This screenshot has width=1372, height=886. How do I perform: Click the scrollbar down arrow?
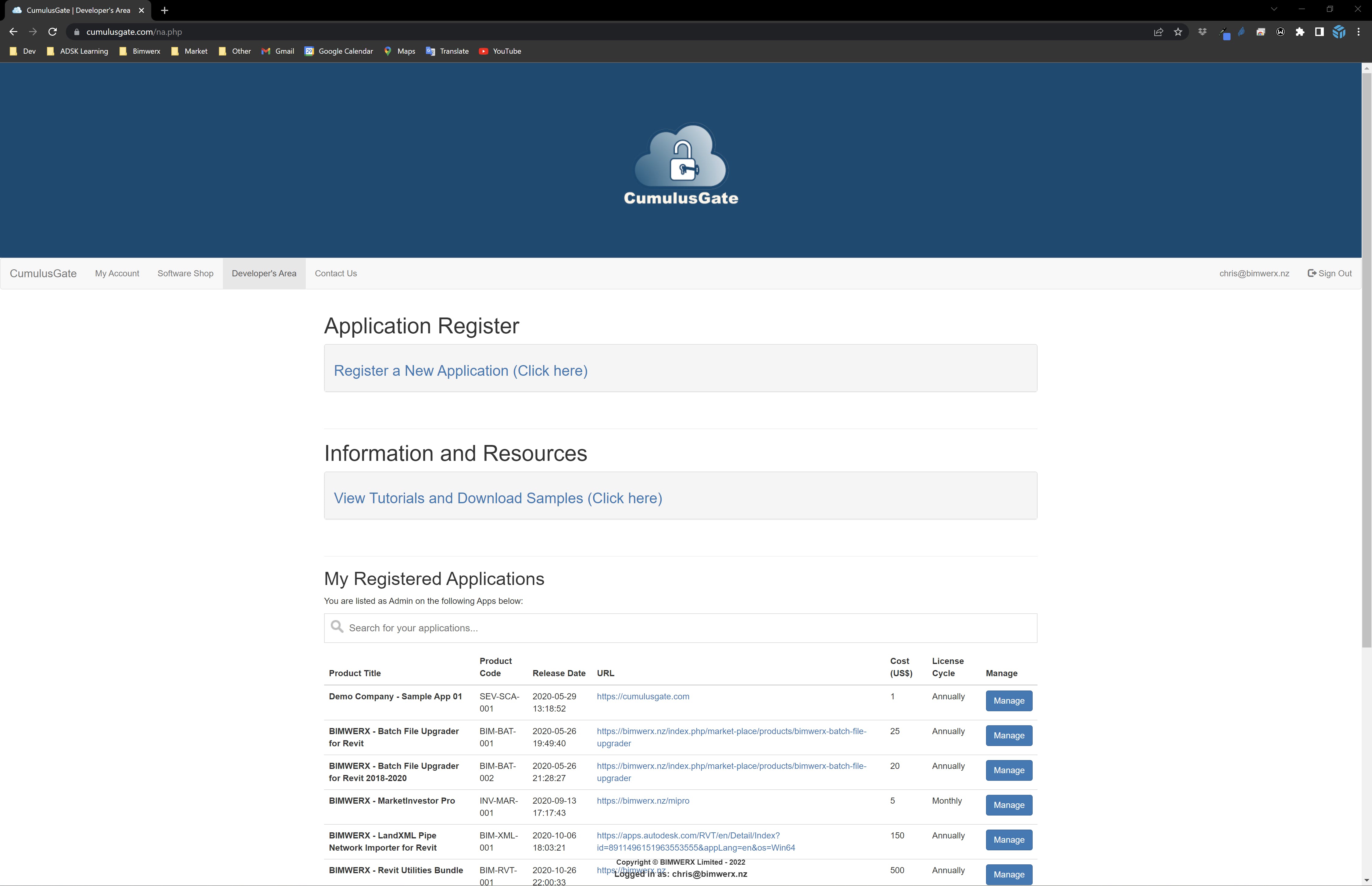pyautogui.click(x=1366, y=881)
